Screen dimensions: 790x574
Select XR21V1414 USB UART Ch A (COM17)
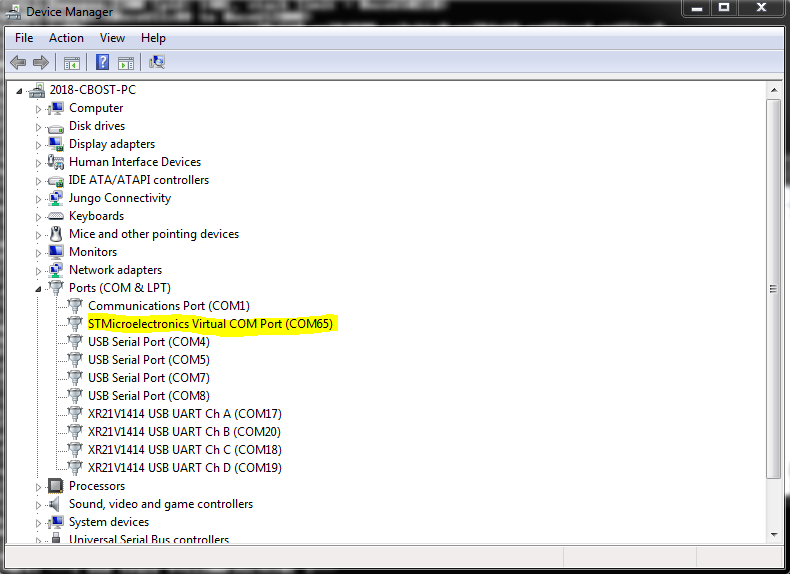184,414
